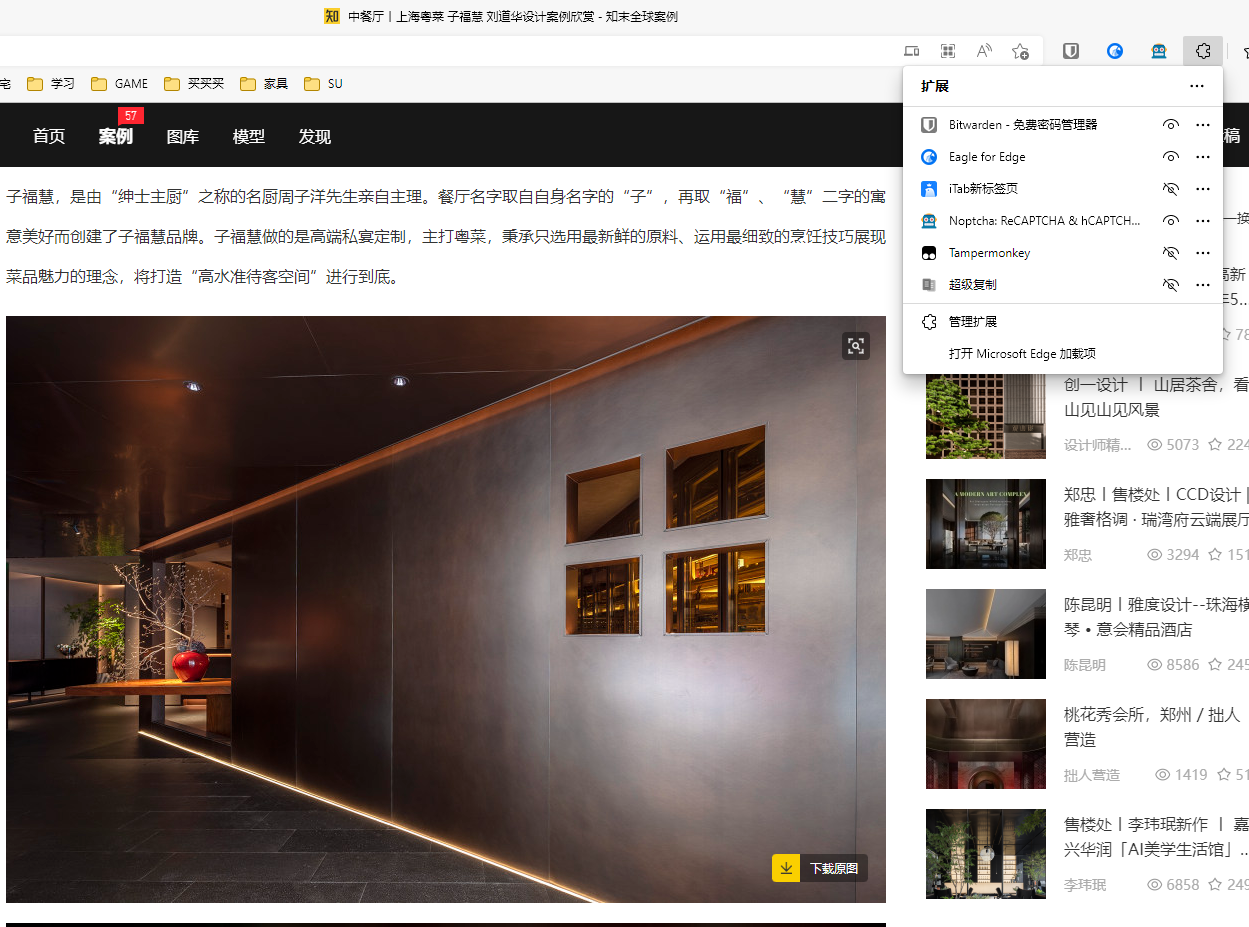
Task: Go to the 首页 nav item
Action: coord(49,137)
